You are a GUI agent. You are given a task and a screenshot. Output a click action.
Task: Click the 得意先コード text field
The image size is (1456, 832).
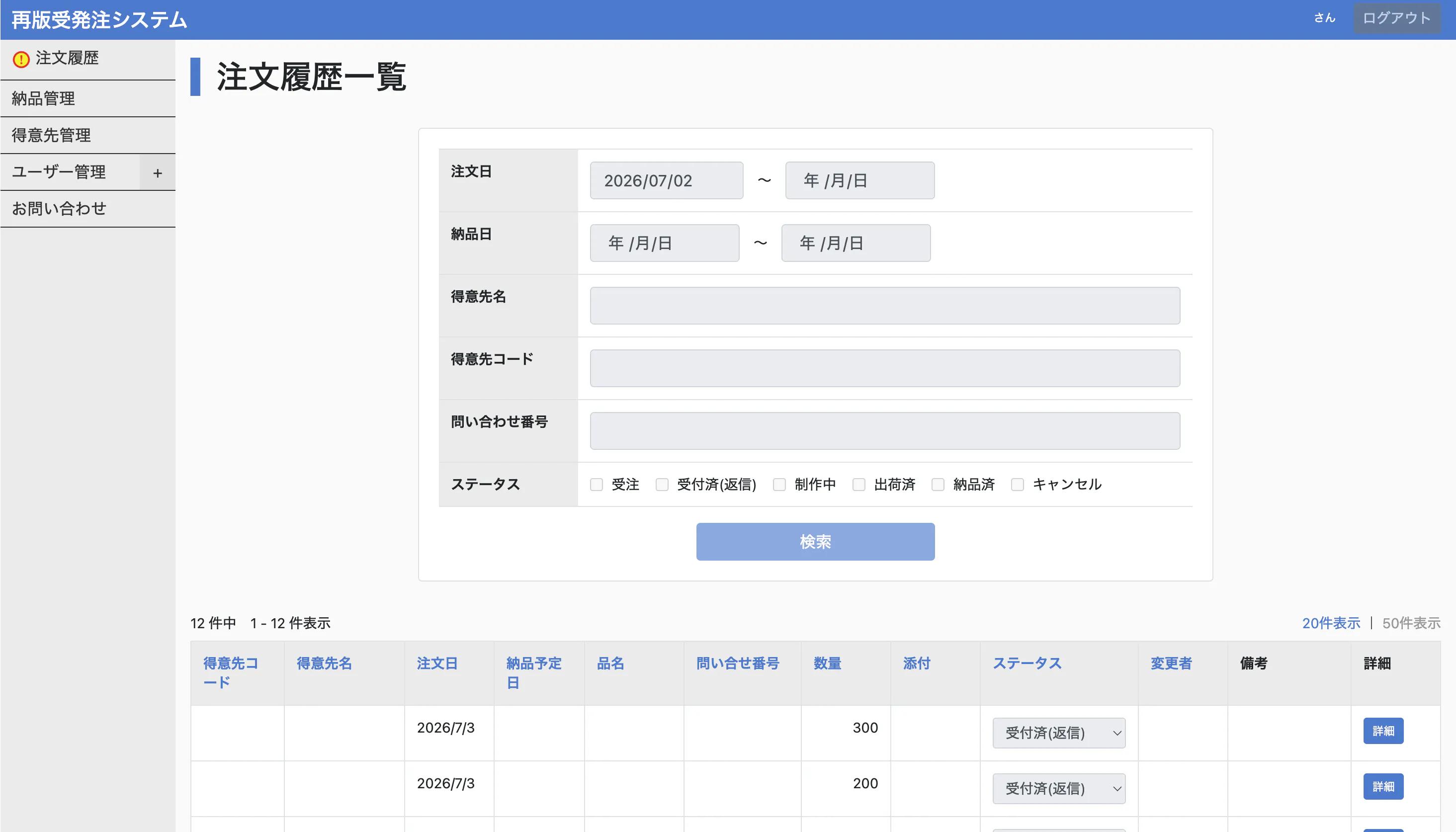coord(884,368)
